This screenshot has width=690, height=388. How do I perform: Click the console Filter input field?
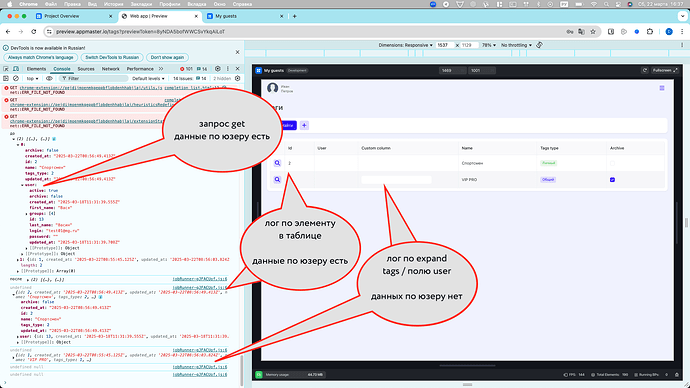(93, 78)
